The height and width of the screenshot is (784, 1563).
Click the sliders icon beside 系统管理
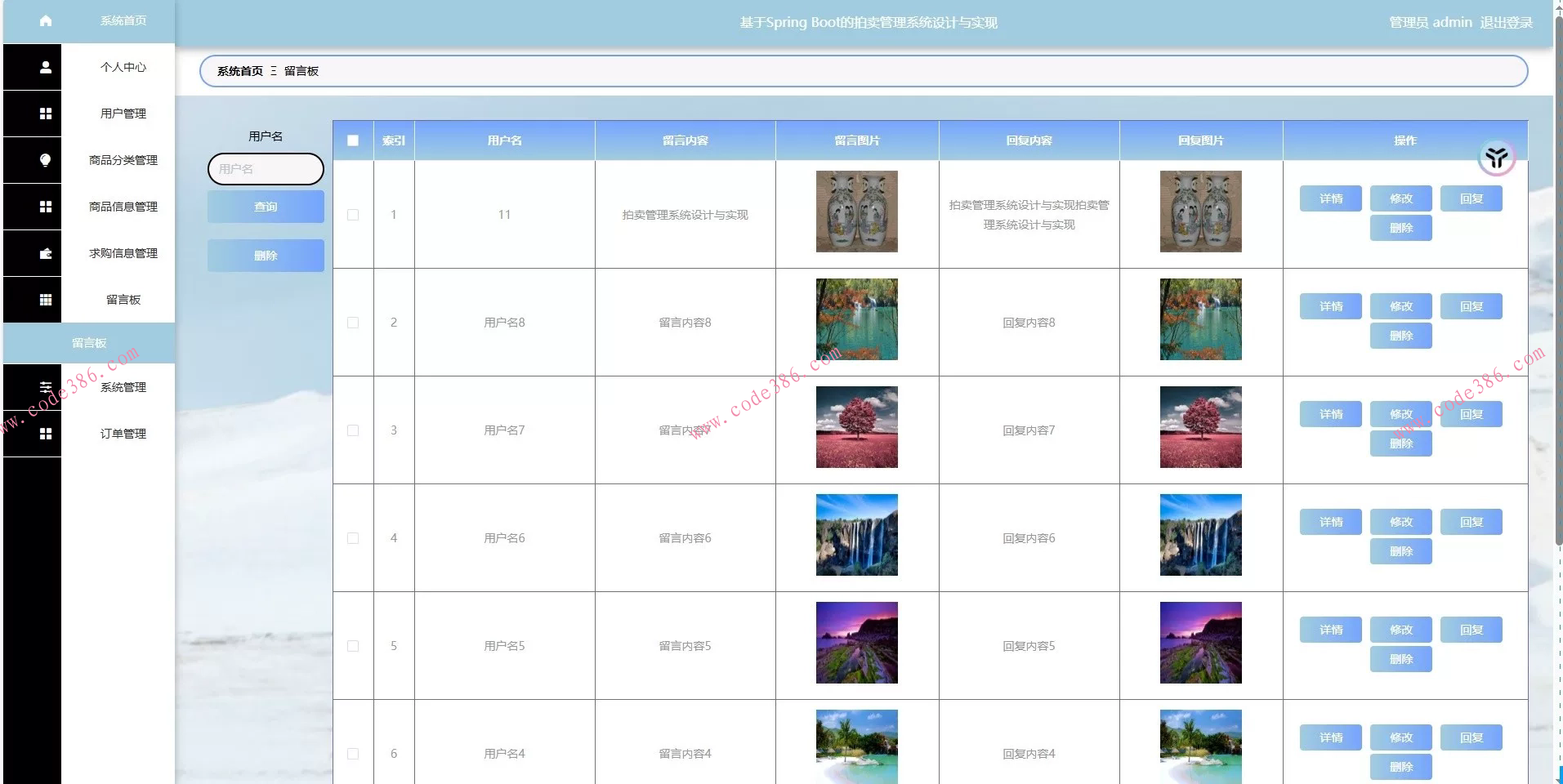click(x=46, y=387)
